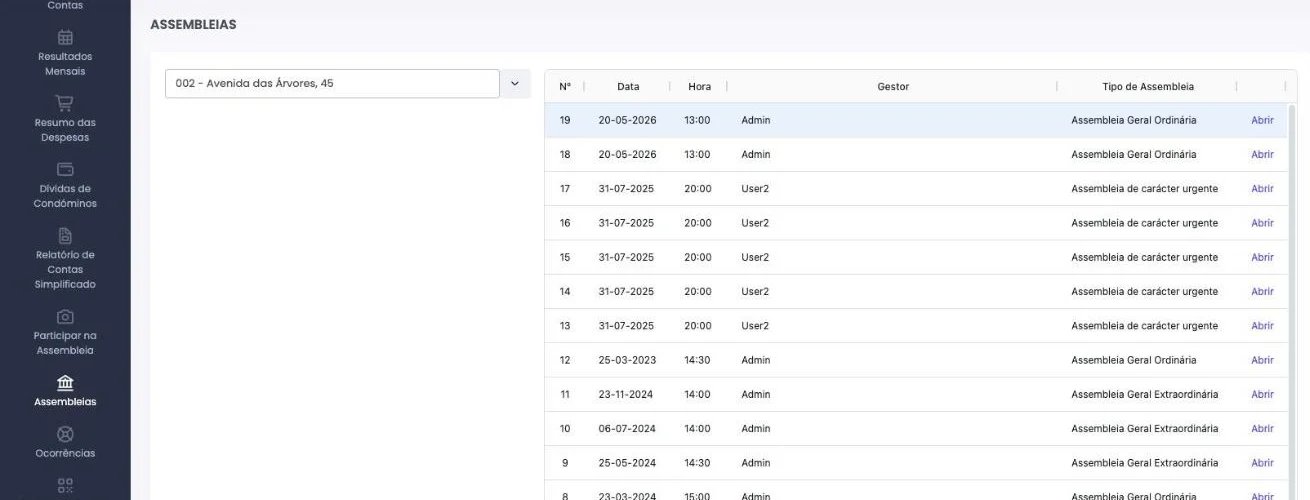Go to Participar na Assembleia label
Screen dimensions: 1310x500
(x=65, y=343)
